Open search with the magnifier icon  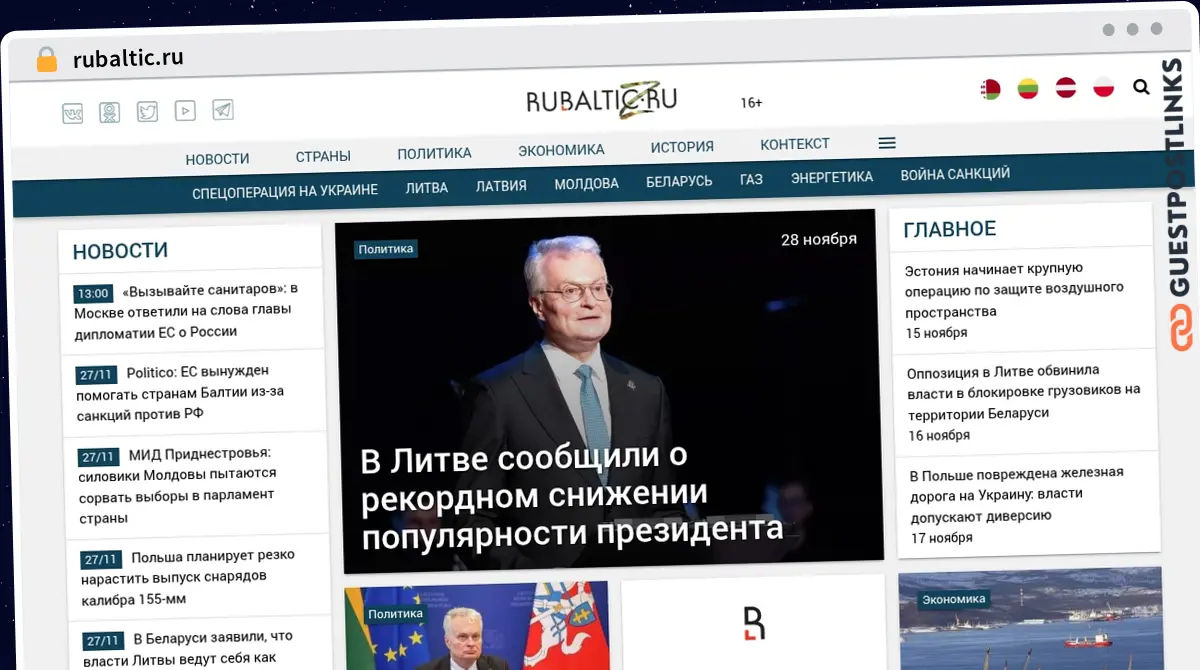pos(1141,87)
